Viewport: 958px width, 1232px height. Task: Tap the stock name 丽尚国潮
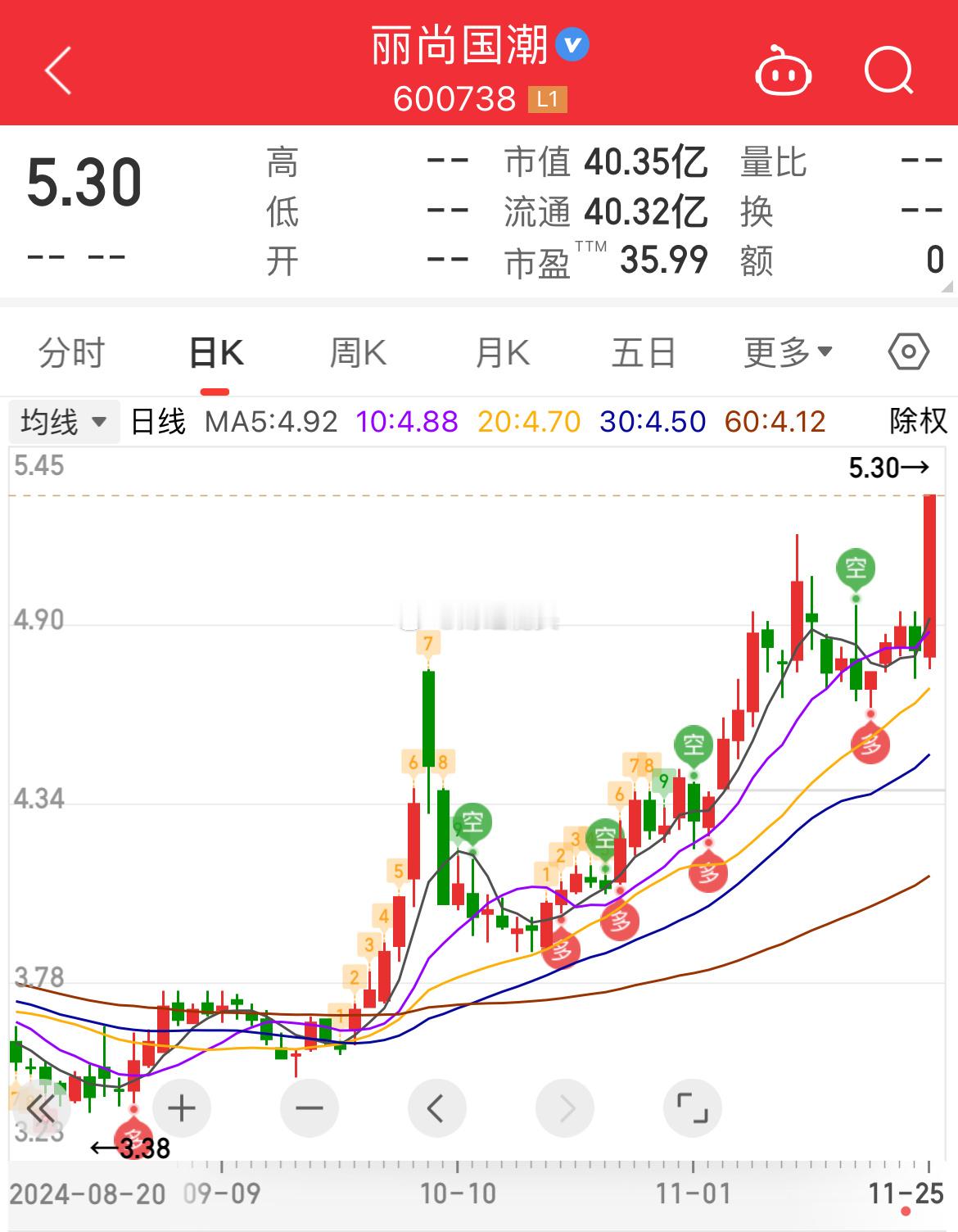pyautogui.click(x=459, y=45)
